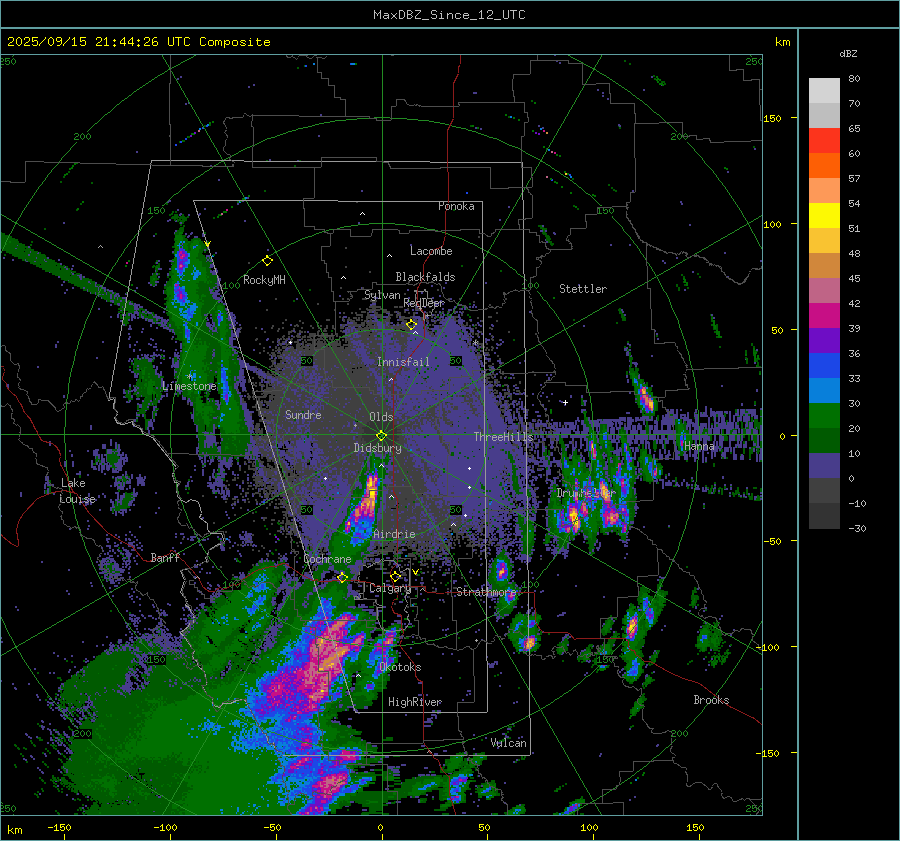The width and height of the screenshot is (900, 841).
Task: Click the Olds city label
Action: point(381,417)
